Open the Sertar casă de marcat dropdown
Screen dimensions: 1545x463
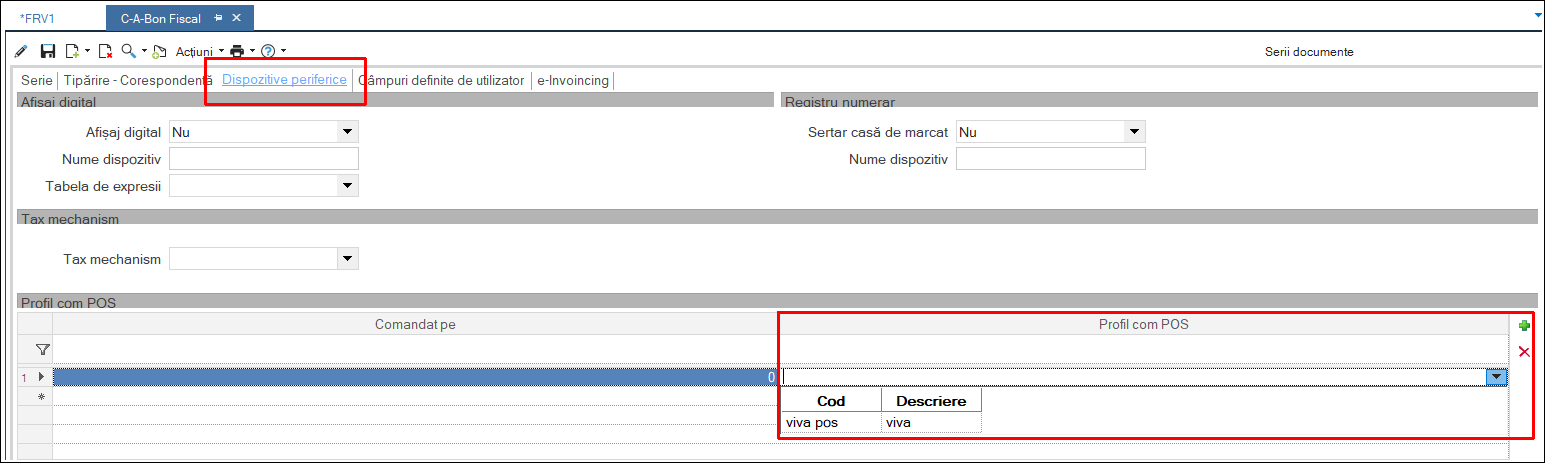(x=1133, y=132)
